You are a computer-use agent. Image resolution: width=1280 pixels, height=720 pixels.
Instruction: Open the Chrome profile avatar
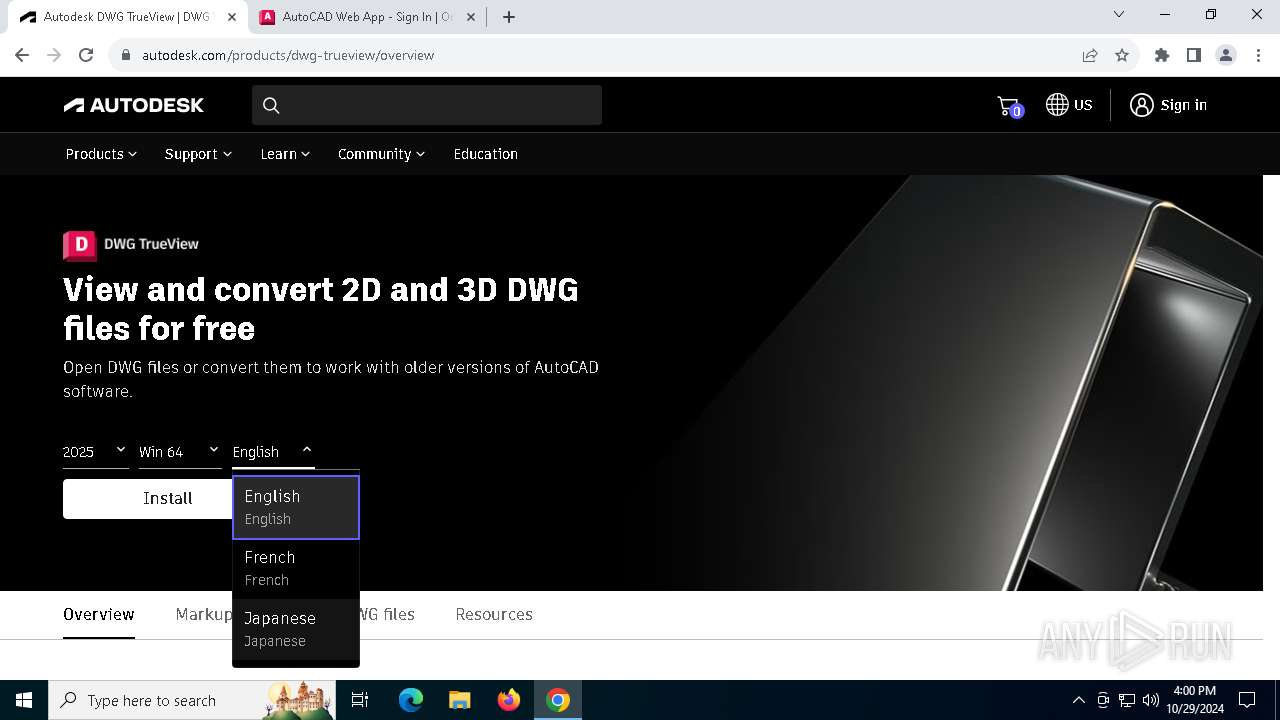coord(1226,55)
